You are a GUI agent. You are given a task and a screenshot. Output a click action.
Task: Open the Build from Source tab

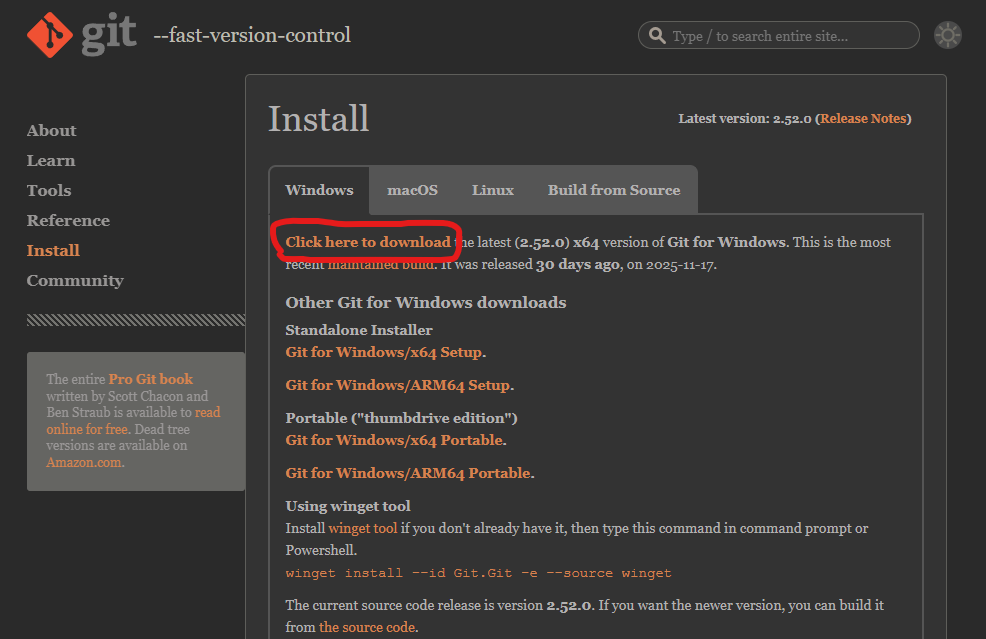pyautogui.click(x=613, y=190)
